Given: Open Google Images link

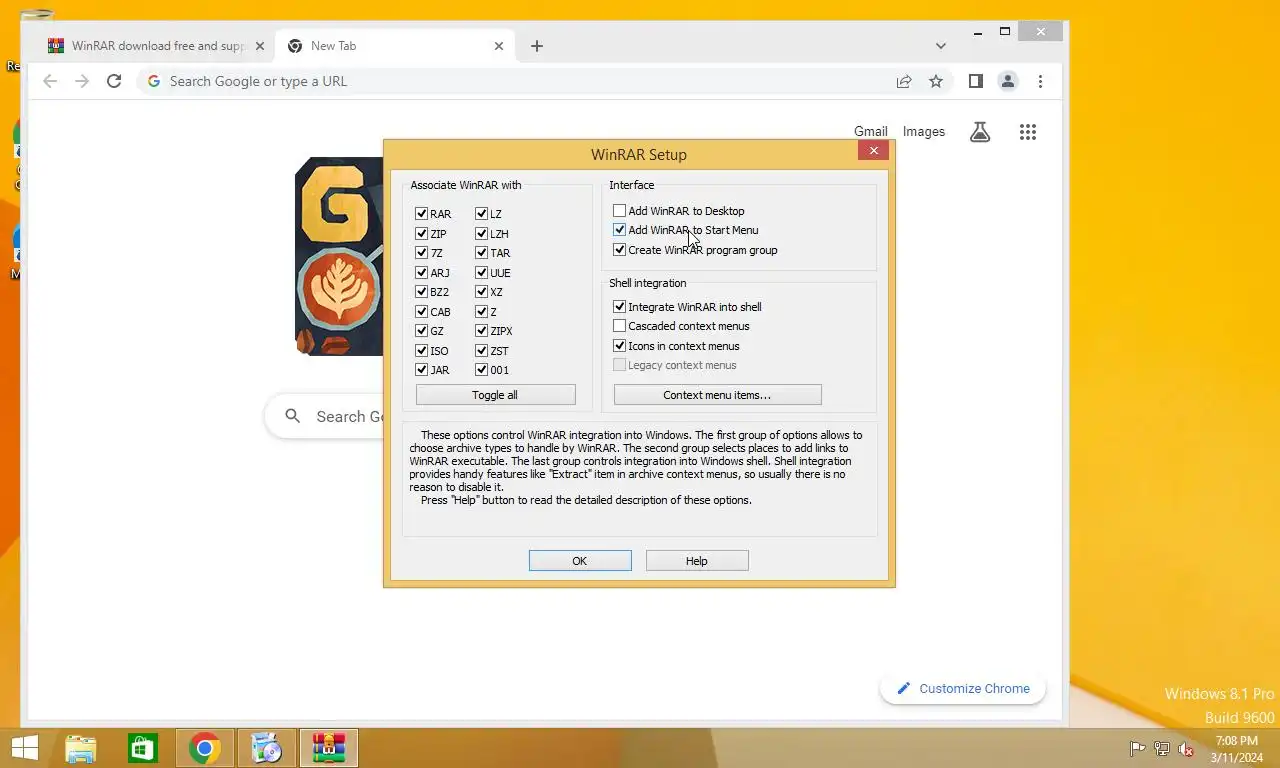Looking at the screenshot, I should [x=923, y=131].
